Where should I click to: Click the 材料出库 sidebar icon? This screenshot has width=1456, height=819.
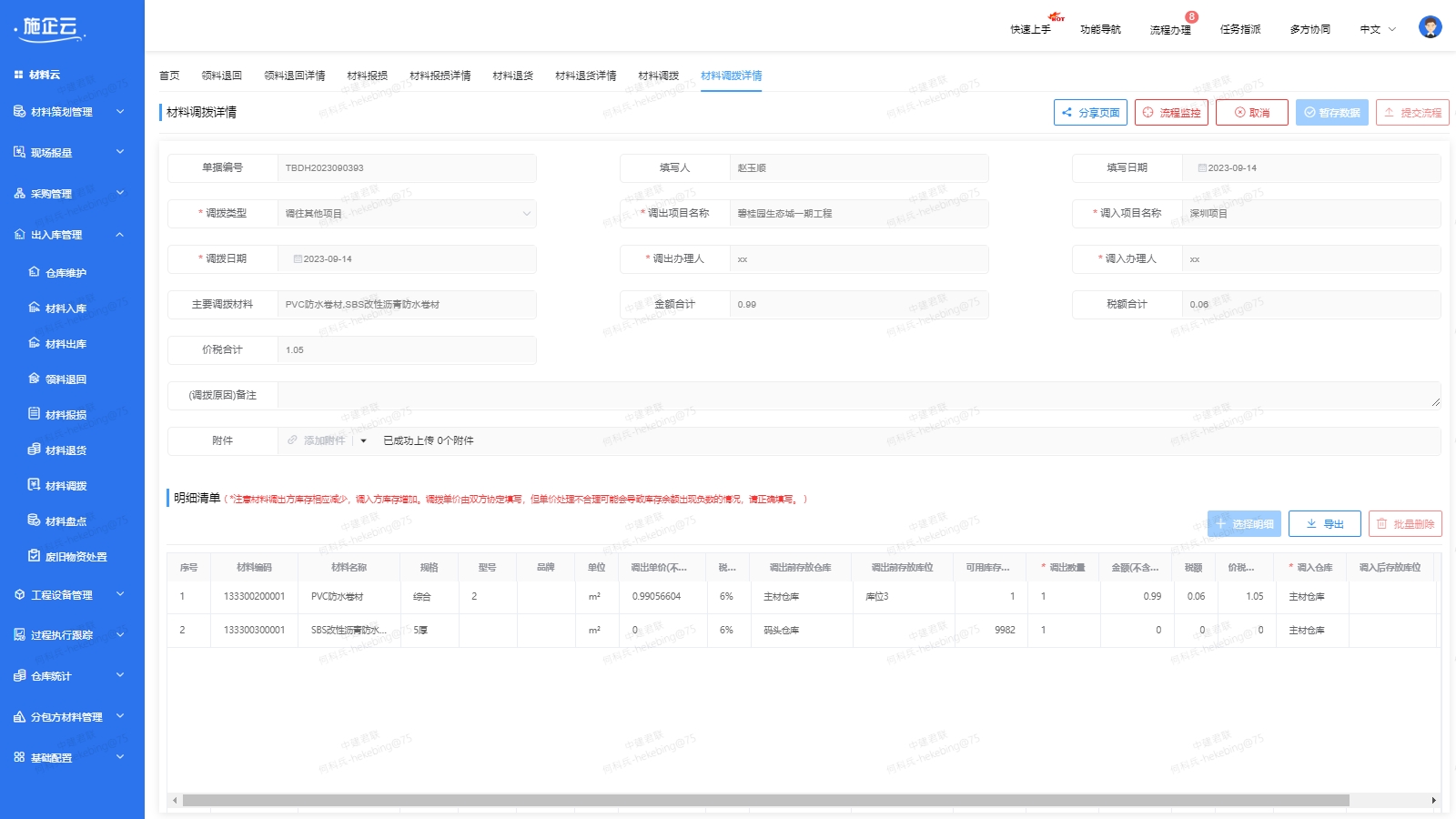[35, 343]
